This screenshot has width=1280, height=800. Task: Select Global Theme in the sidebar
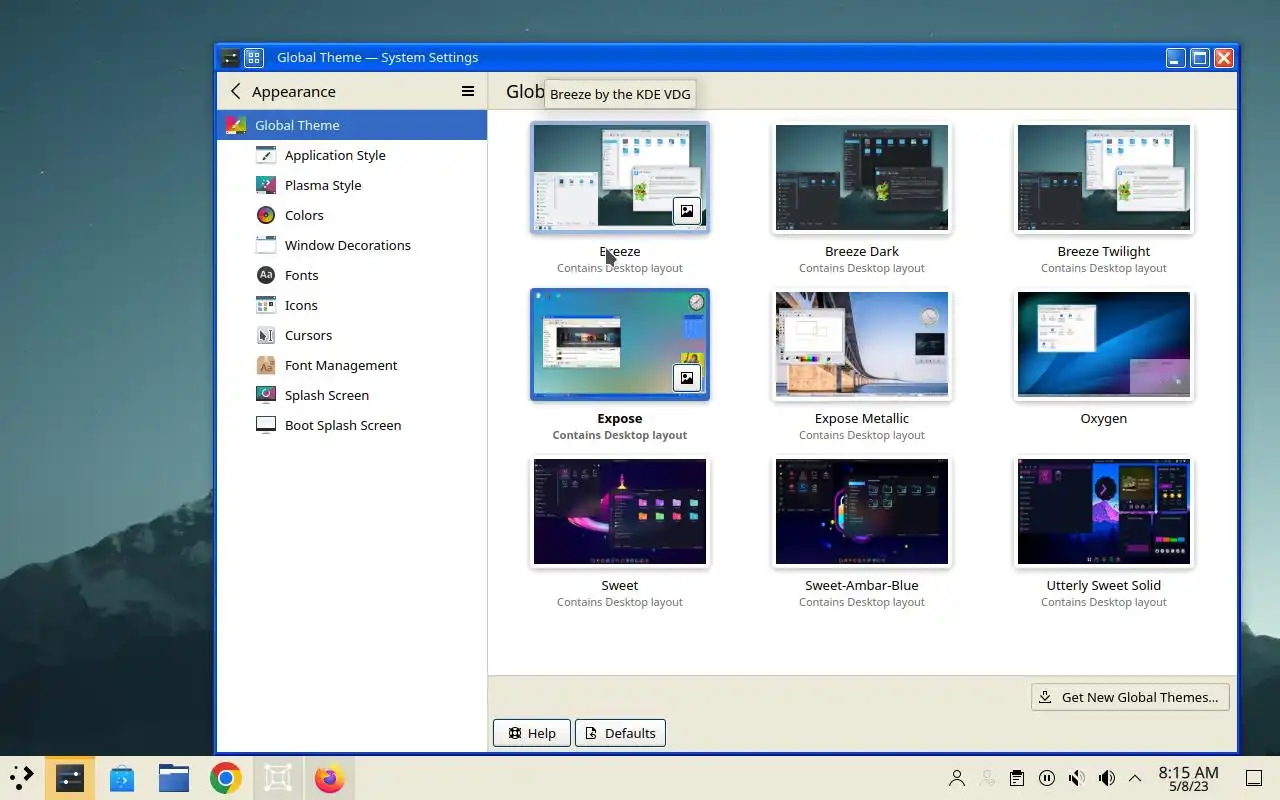(352, 125)
